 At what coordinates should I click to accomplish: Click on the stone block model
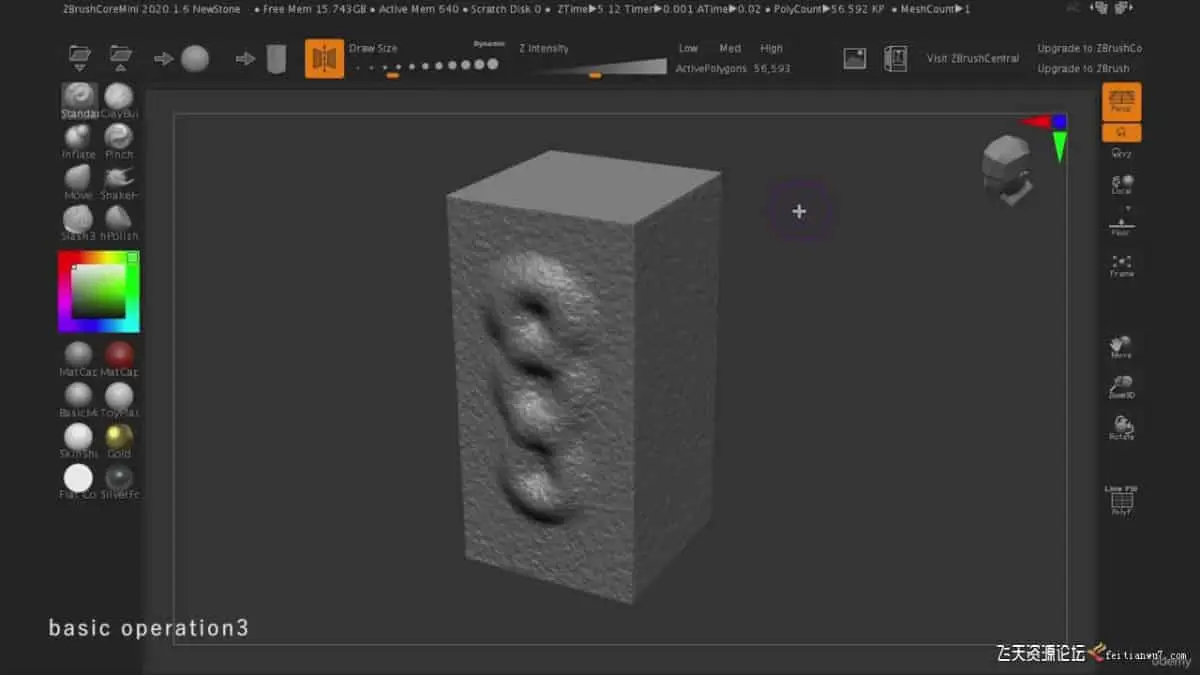582,375
